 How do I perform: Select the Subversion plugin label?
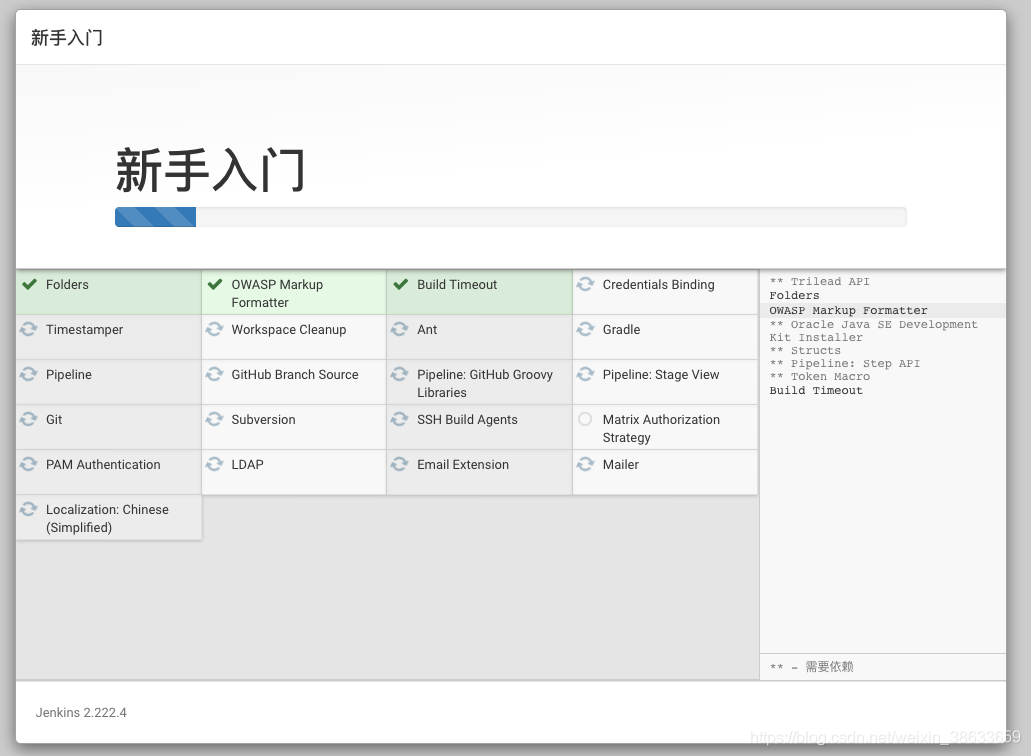(x=263, y=419)
